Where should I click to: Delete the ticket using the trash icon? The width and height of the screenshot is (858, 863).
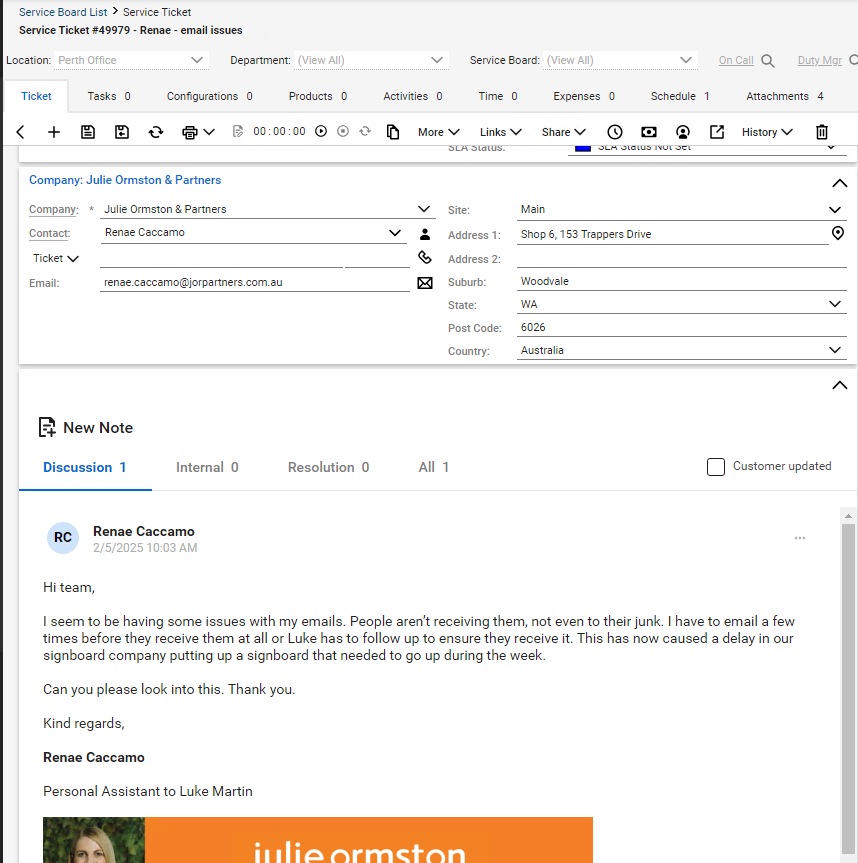click(x=822, y=132)
